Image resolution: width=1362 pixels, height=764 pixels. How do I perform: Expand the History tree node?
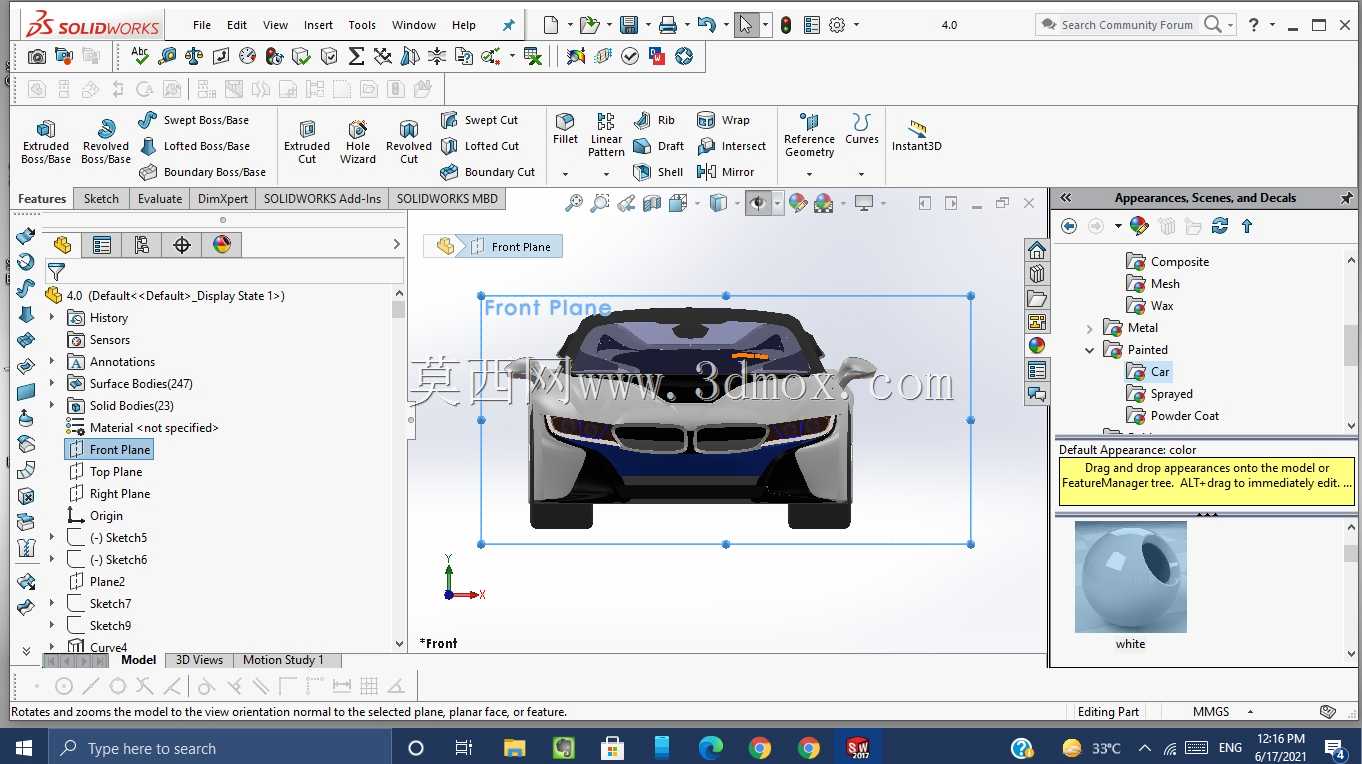[x=52, y=318]
